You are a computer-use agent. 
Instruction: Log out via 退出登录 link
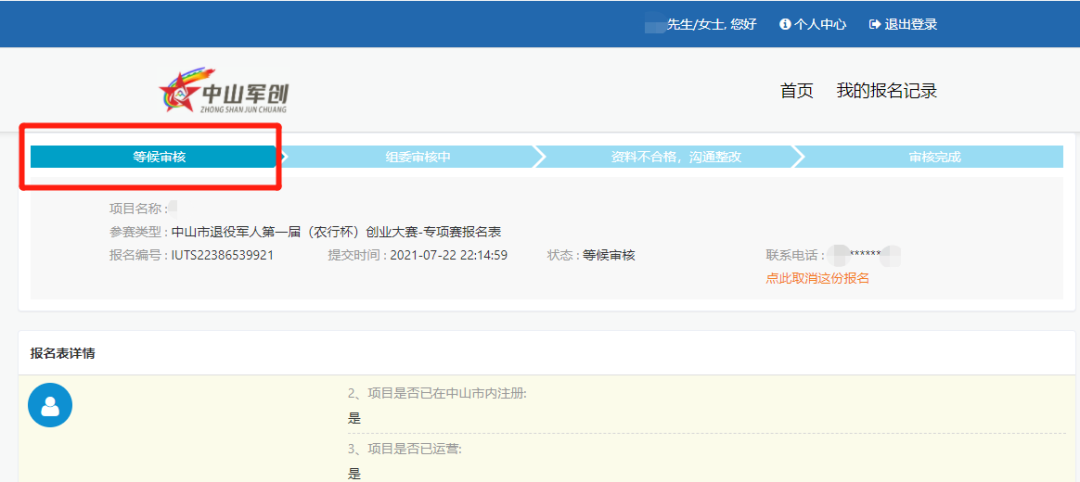910,24
